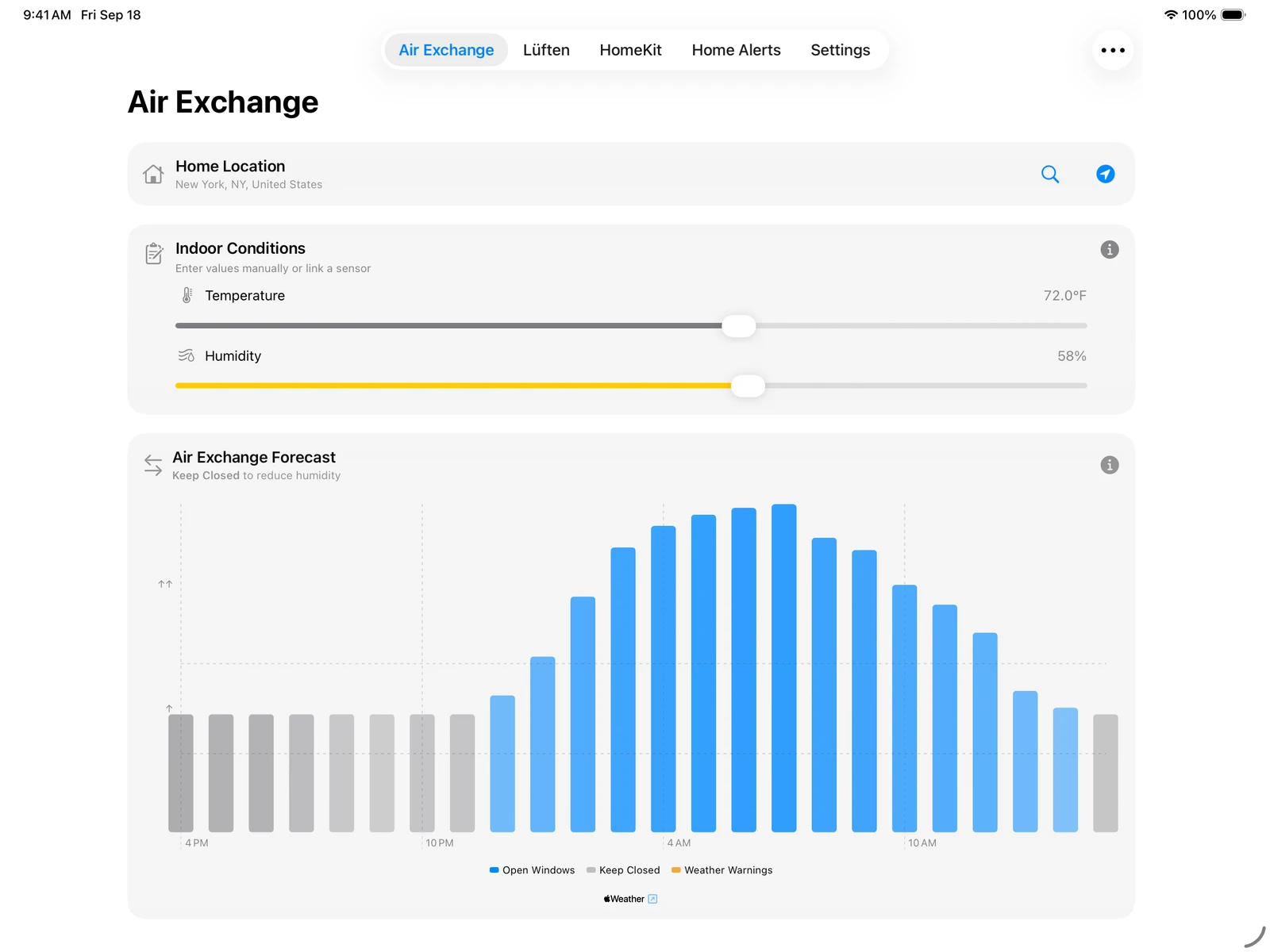Select the tallest blue forecast bar
The width and height of the screenshot is (1270, 952).
pos(783,668)
